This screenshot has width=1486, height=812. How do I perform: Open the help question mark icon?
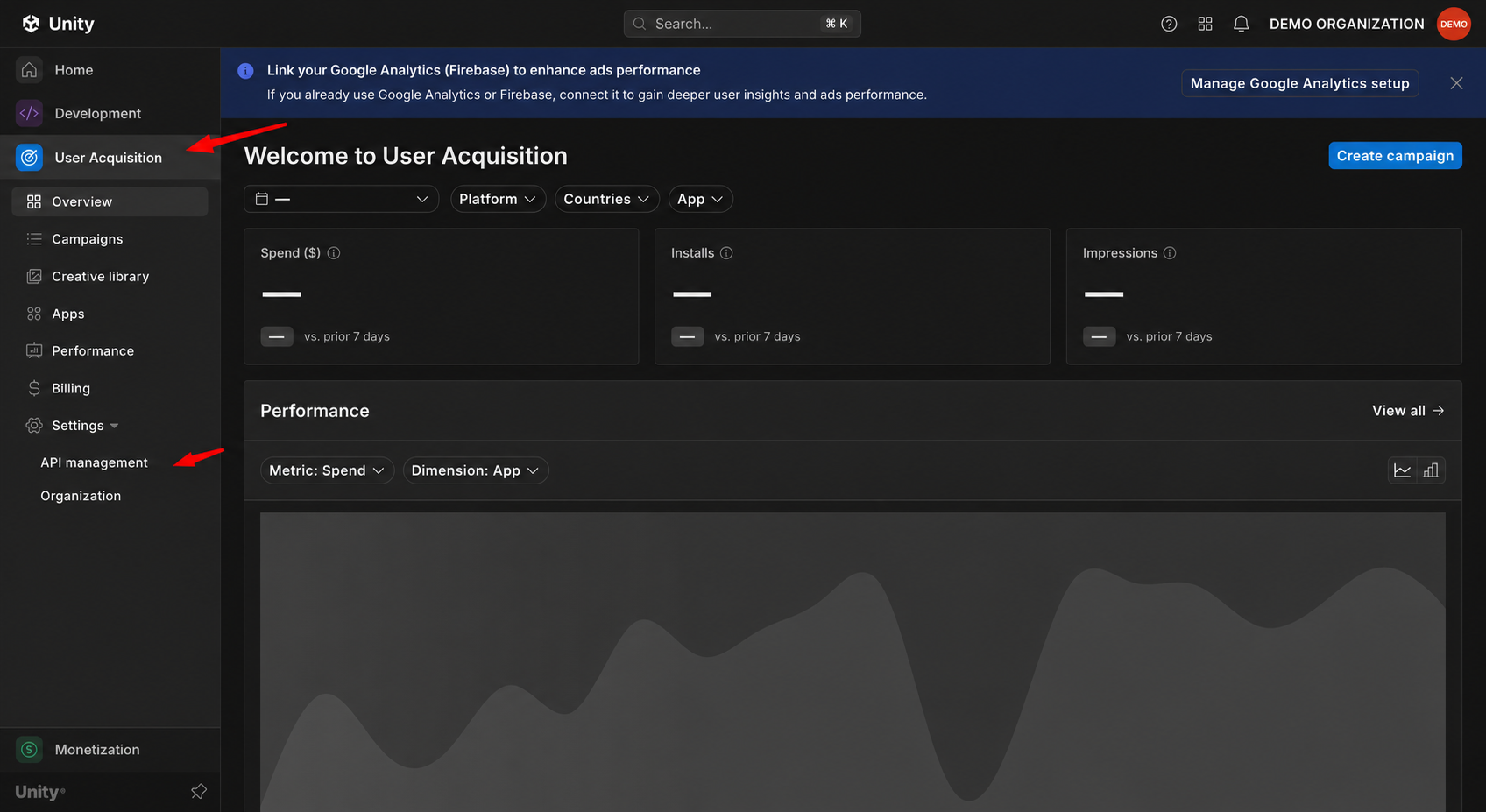coord(1169,24)
